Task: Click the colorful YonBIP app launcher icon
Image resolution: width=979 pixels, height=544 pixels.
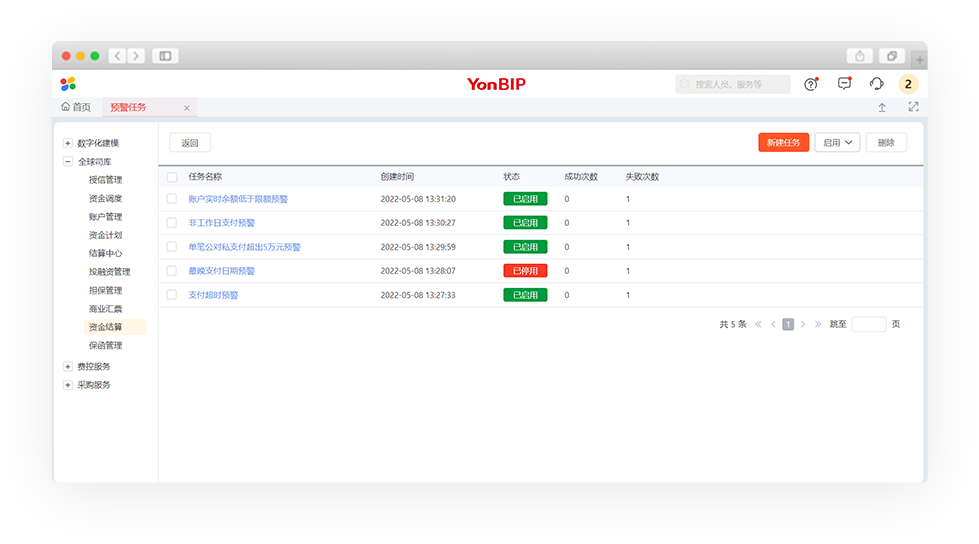Action: [68, 84]
